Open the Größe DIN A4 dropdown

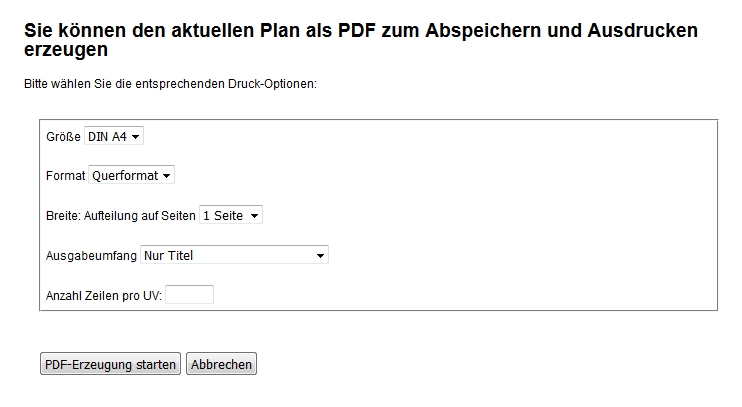(x=114, y=136)
